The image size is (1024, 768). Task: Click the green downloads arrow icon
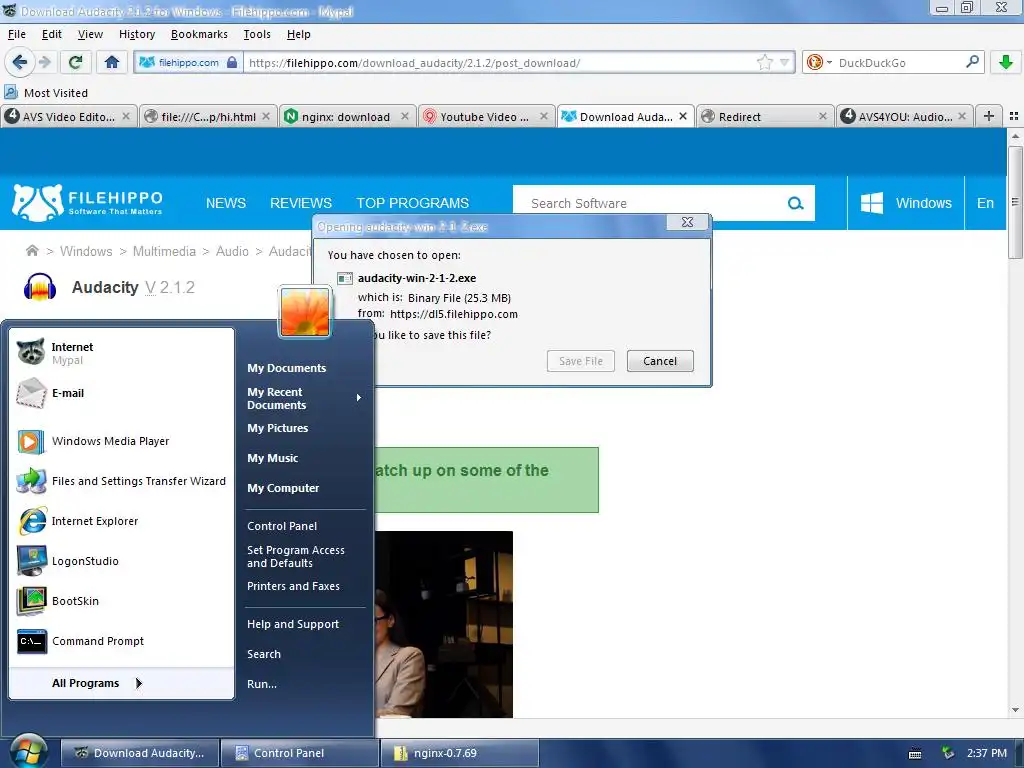pyautogui.click(x=1006, y=63)
